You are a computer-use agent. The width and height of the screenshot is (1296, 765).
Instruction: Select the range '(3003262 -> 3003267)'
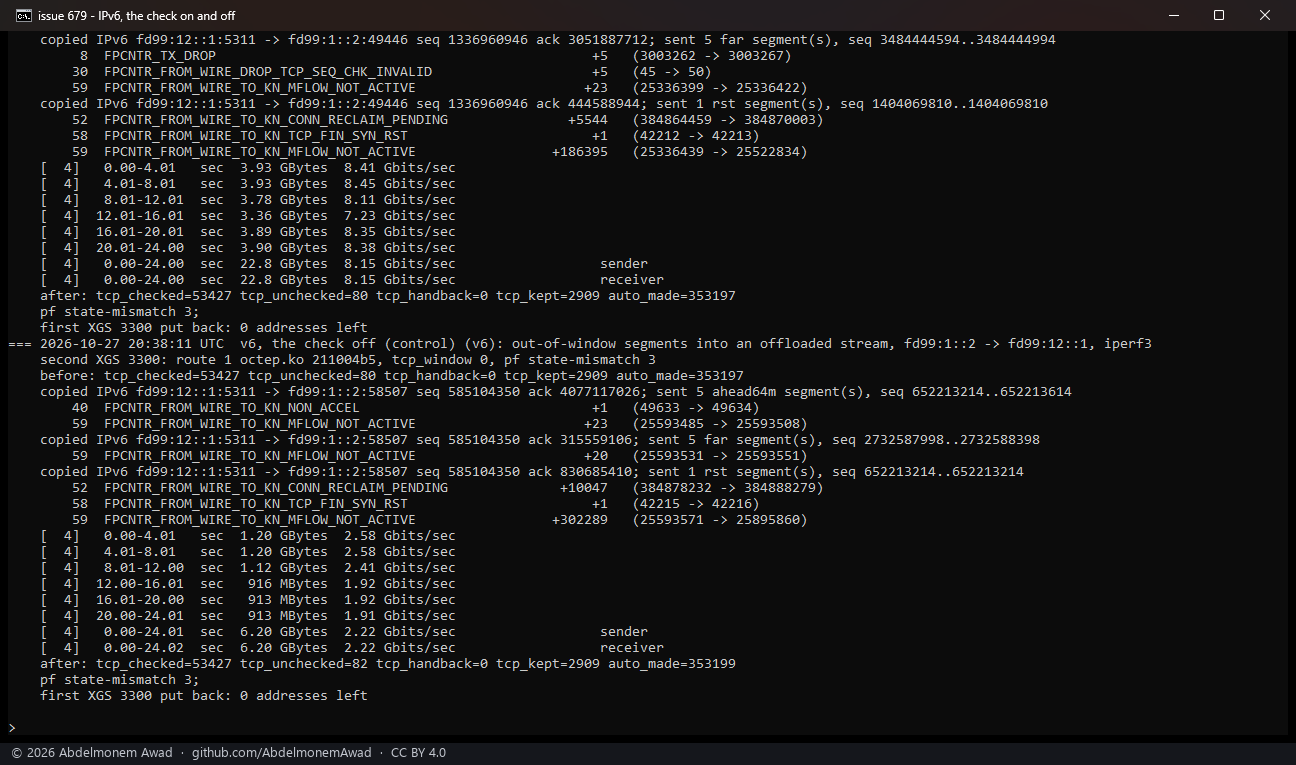712,56
